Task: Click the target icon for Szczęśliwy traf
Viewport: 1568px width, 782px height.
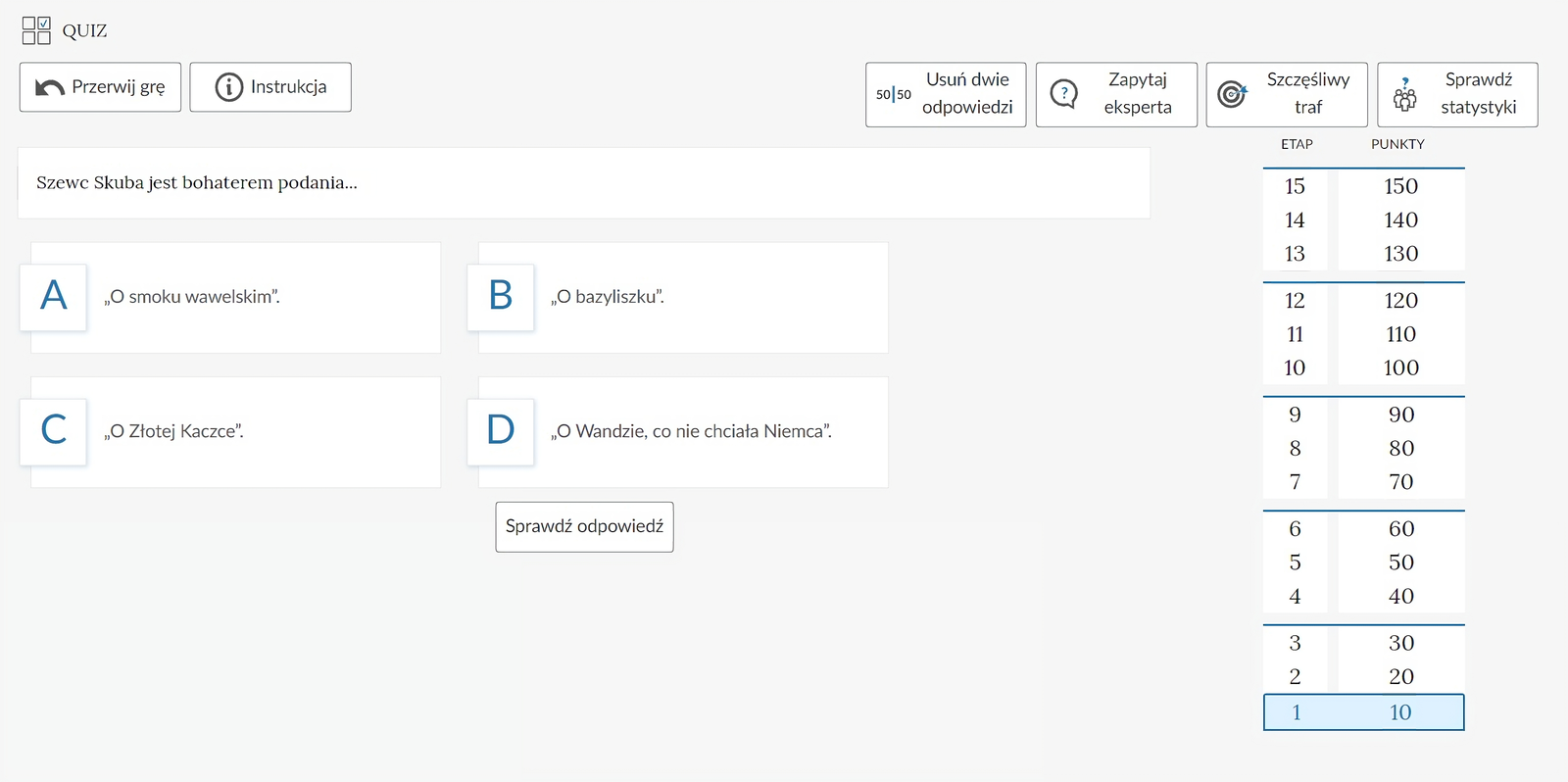Action: 1232,94
